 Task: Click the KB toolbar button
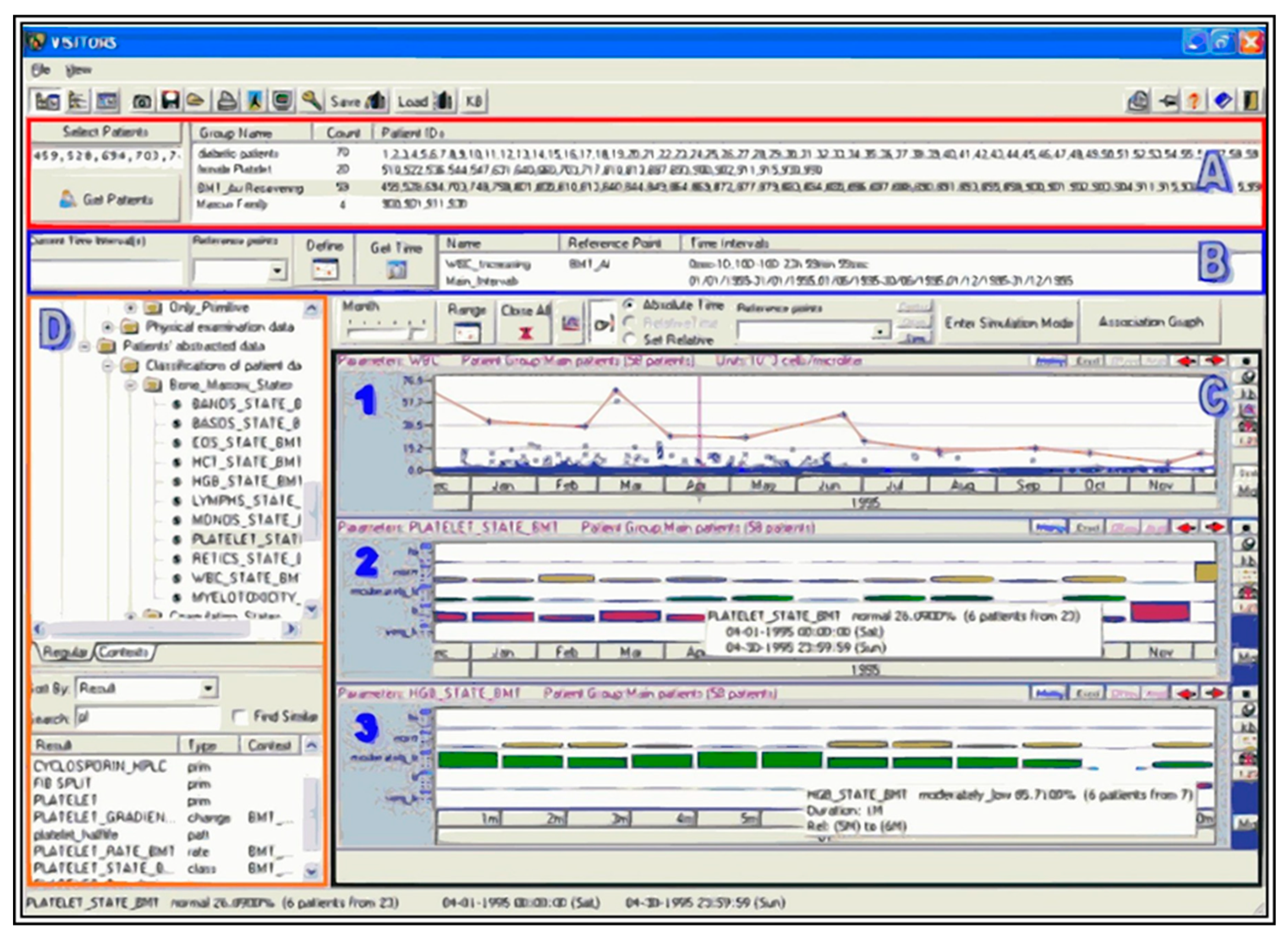click(474, 101)
